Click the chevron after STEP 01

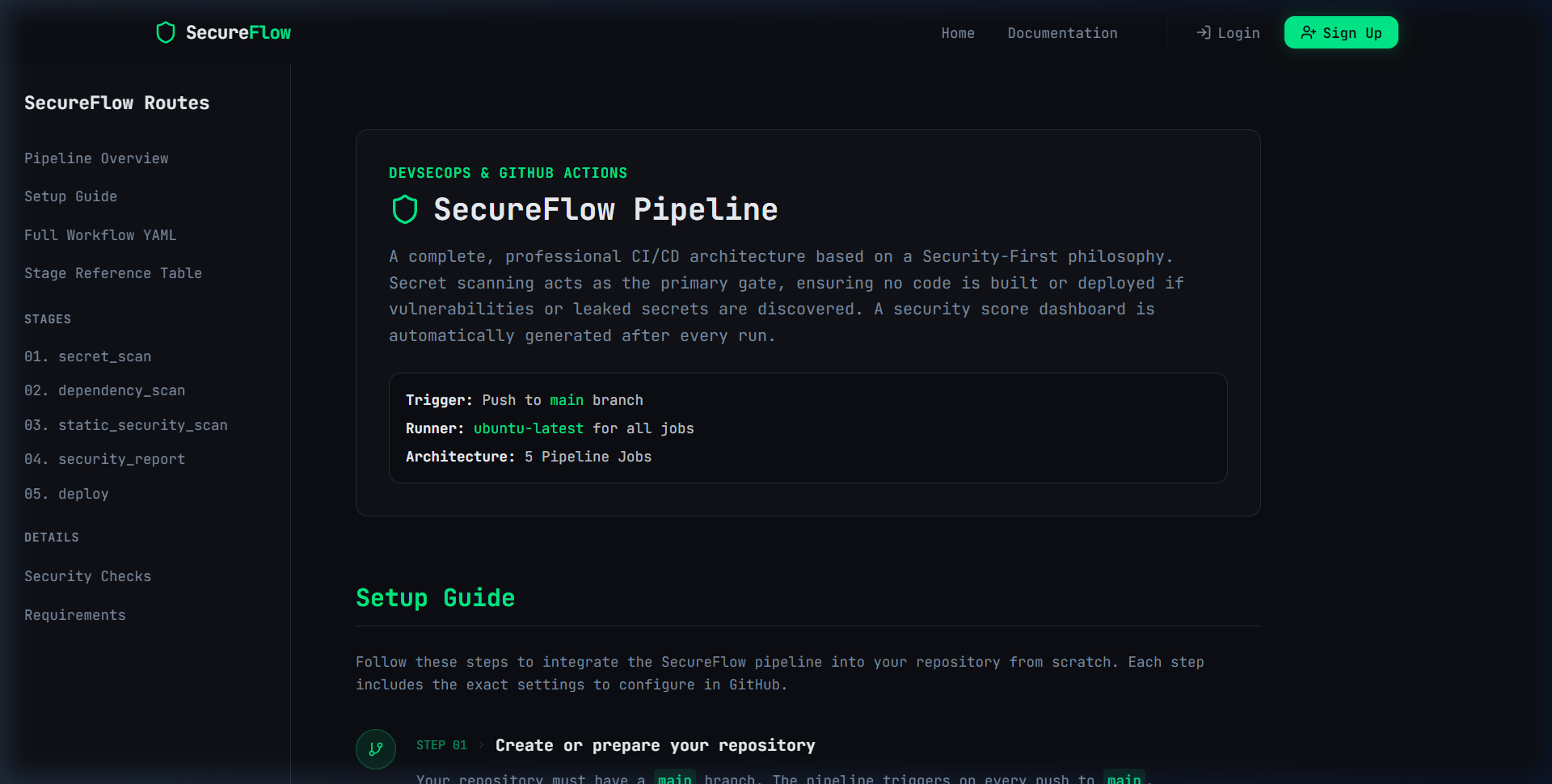tap(481, 745)
